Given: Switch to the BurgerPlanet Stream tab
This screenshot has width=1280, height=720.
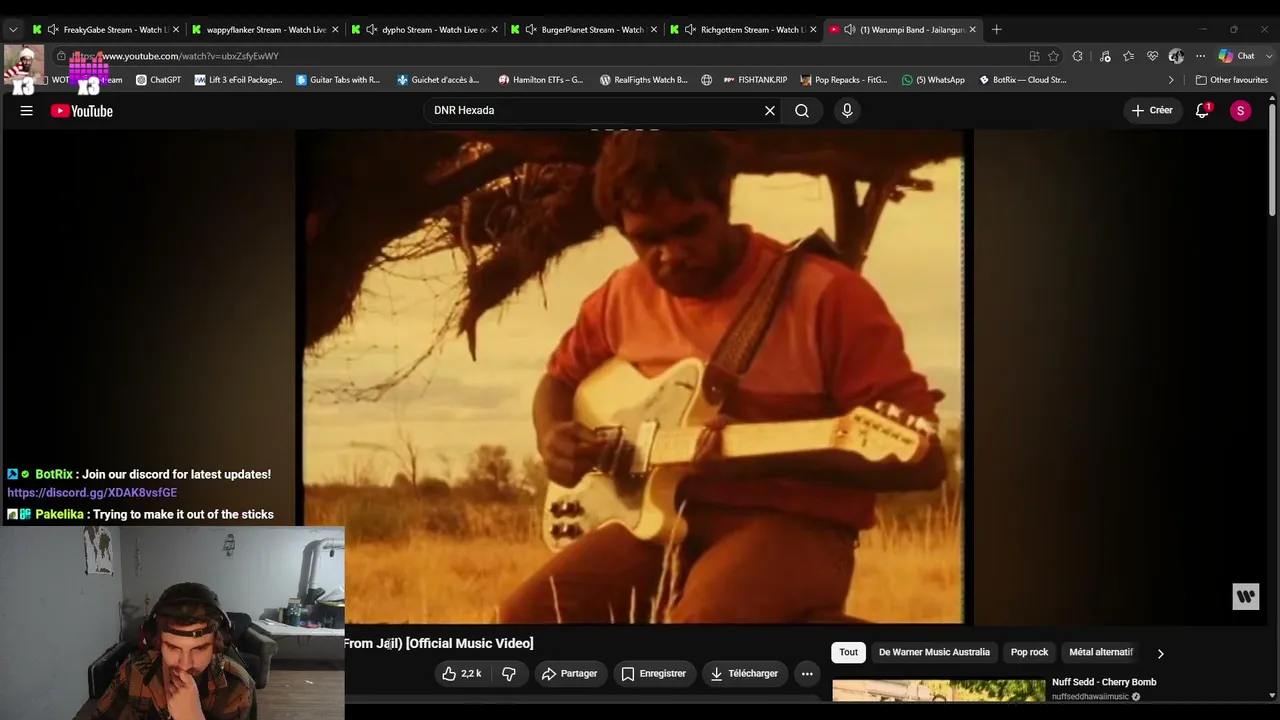Looking at the screenshot, I should (584, 30).
